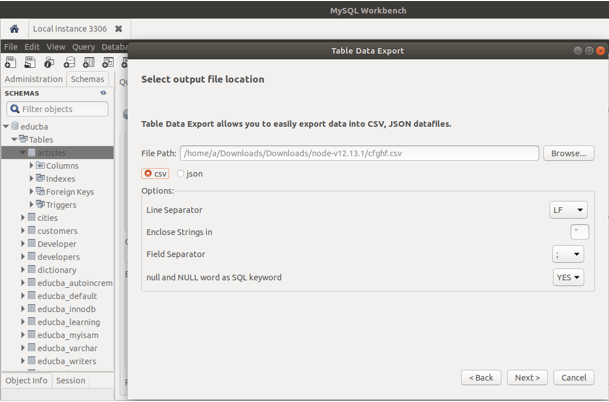This screenshot has width=609, height=402.
Task: Create a new view toolbar icon
Action: [x=108, y=62]
